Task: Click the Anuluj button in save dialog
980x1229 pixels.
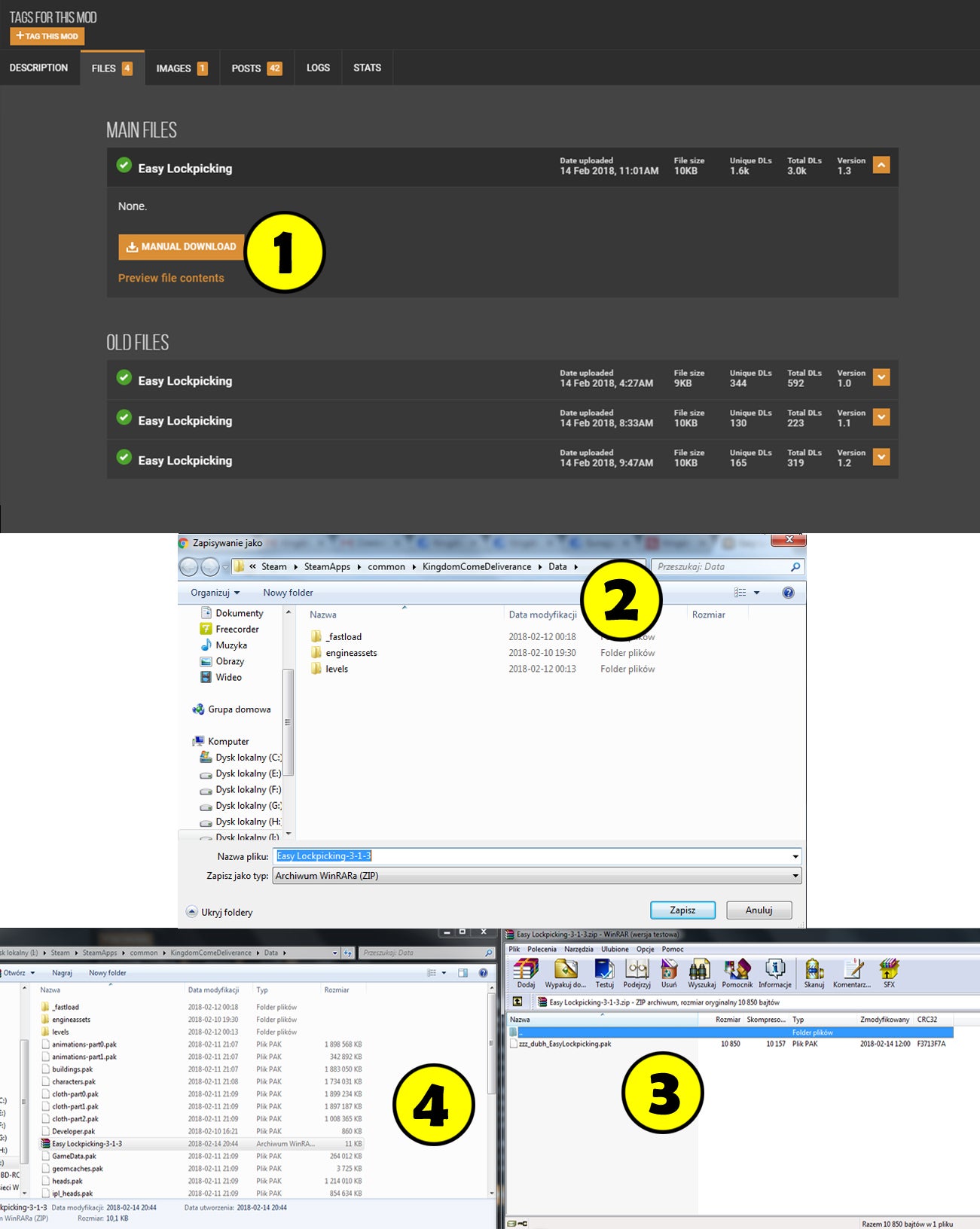Action: (759, 910)
